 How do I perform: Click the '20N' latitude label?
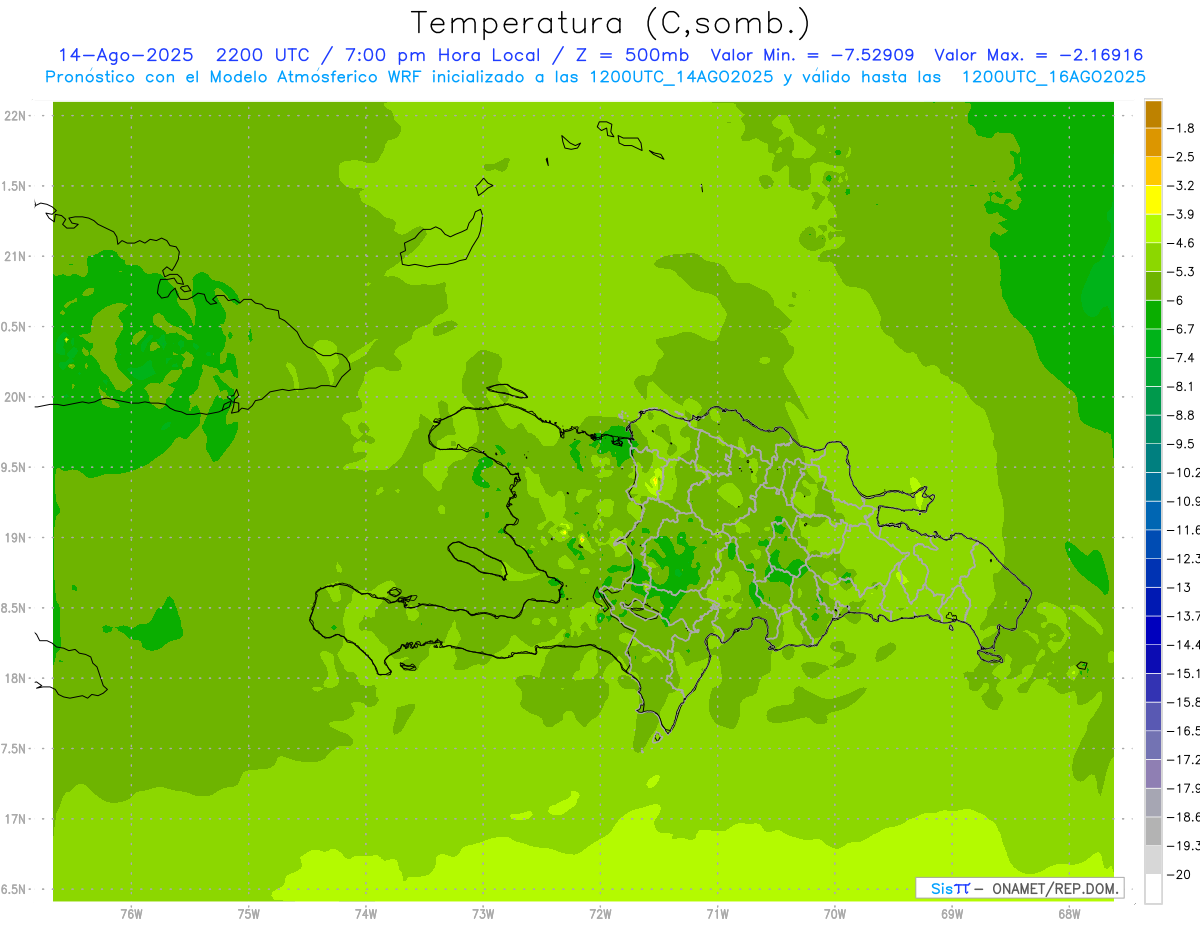(16, 397)
